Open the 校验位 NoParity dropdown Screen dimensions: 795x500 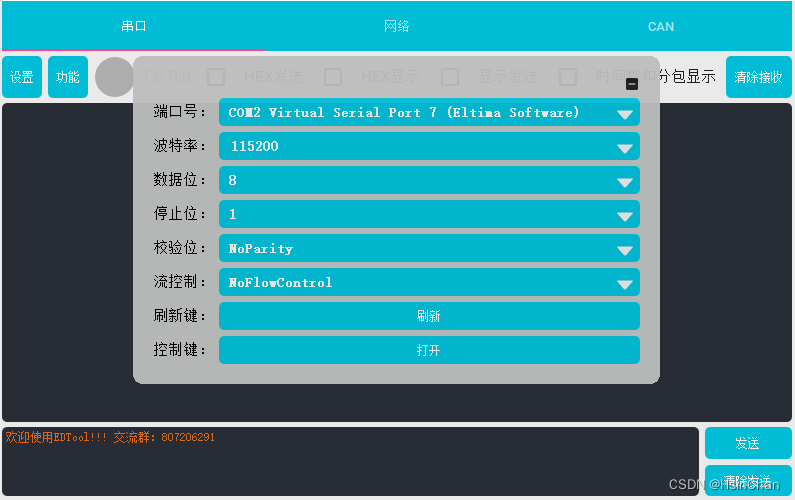(x=429, y=248)
